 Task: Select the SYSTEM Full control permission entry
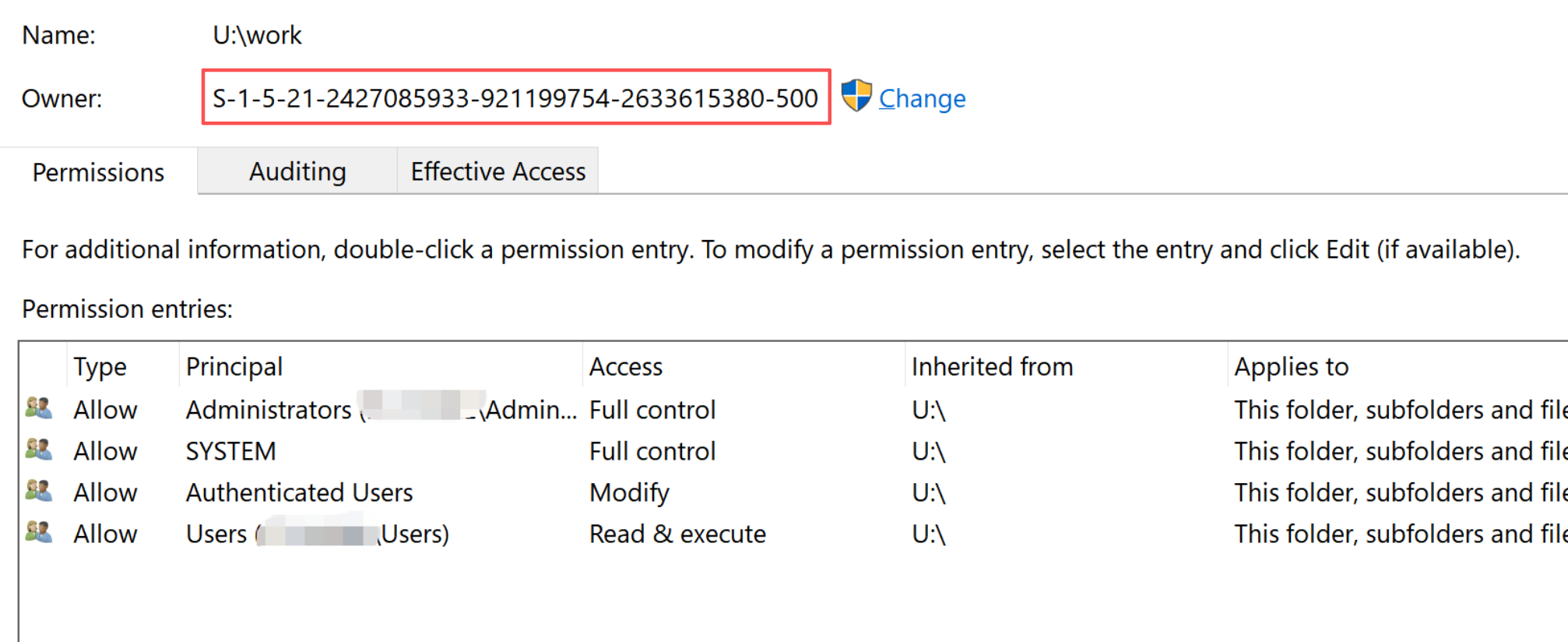tap(793, 450)
